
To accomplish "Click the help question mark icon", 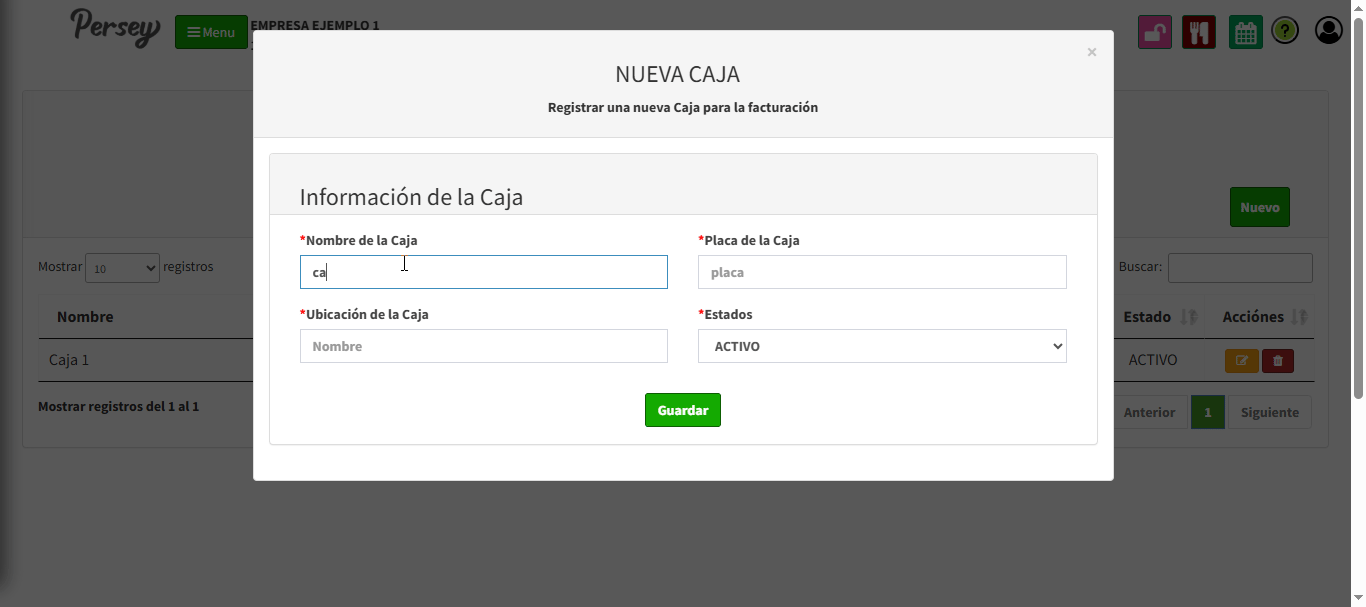I will click(x=1285, y=32).
